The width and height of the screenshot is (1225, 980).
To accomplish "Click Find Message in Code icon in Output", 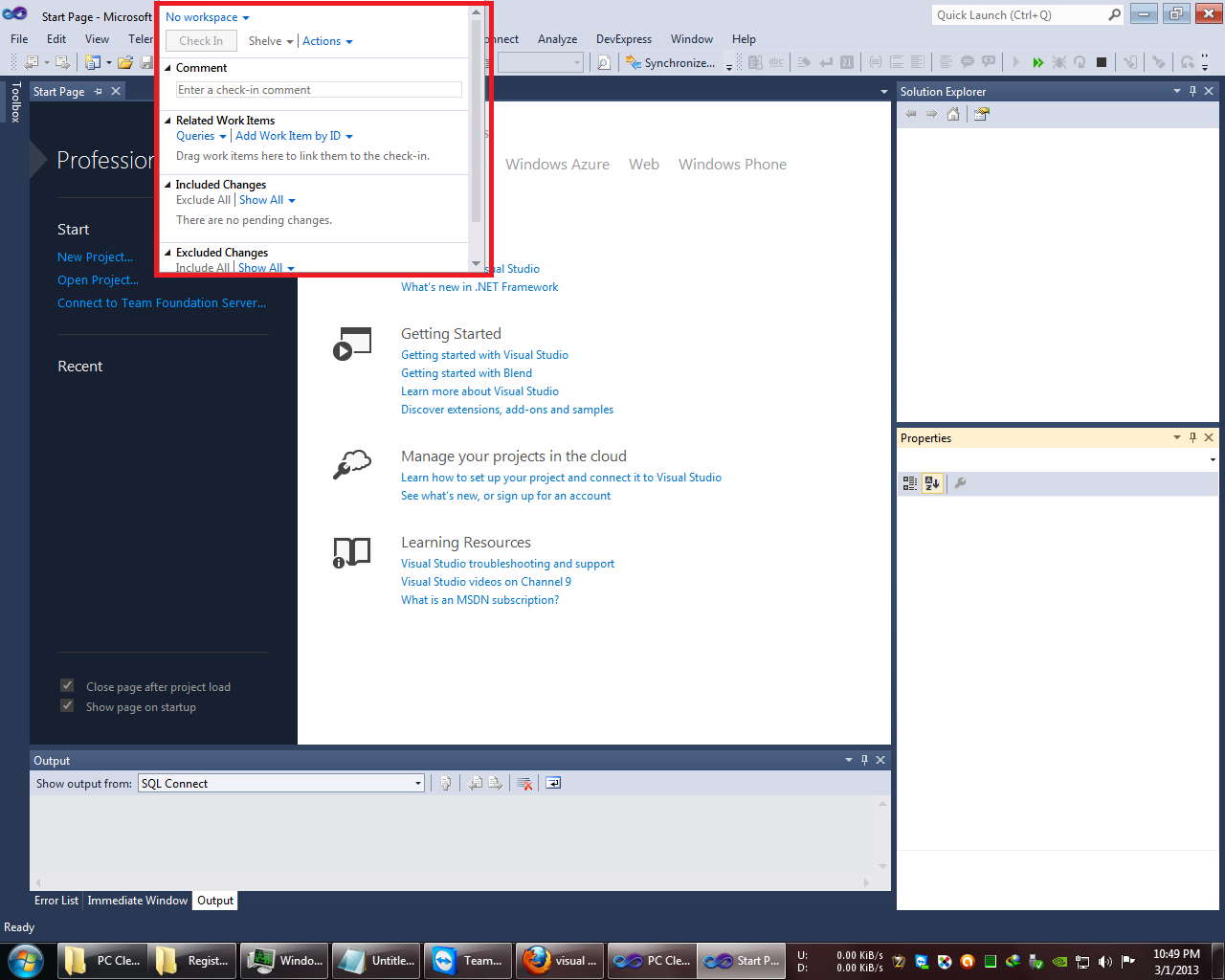I will point(445,783).
